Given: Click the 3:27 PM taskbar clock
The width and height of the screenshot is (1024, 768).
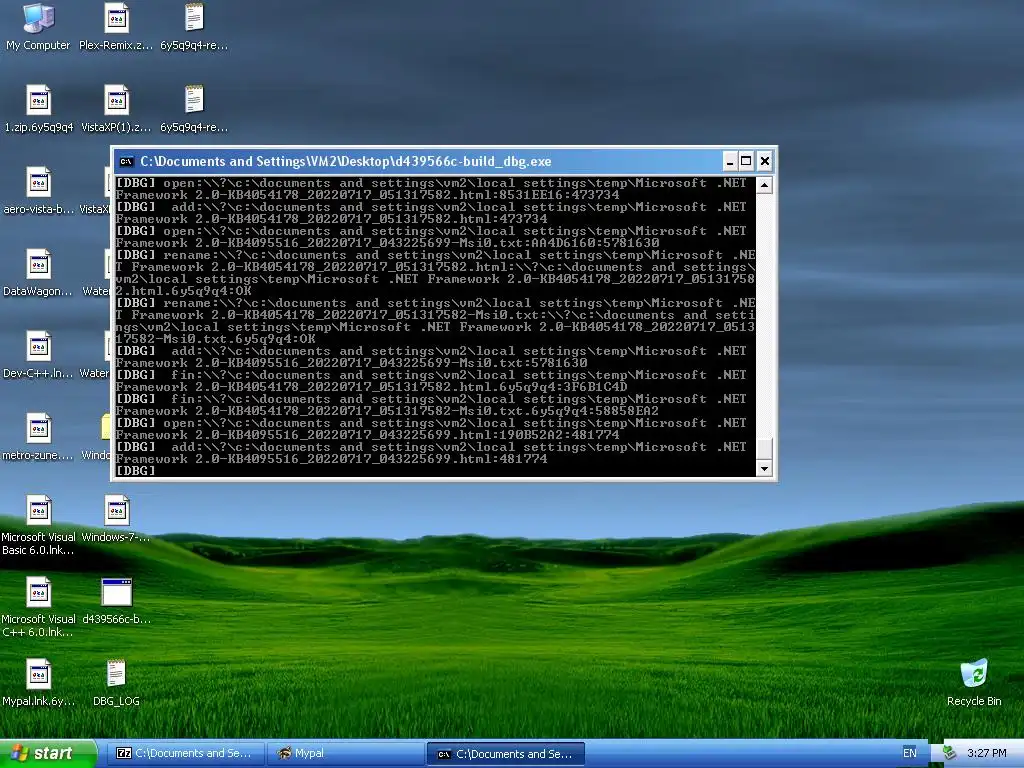Looking at the screenshot, I should (986, 754).
